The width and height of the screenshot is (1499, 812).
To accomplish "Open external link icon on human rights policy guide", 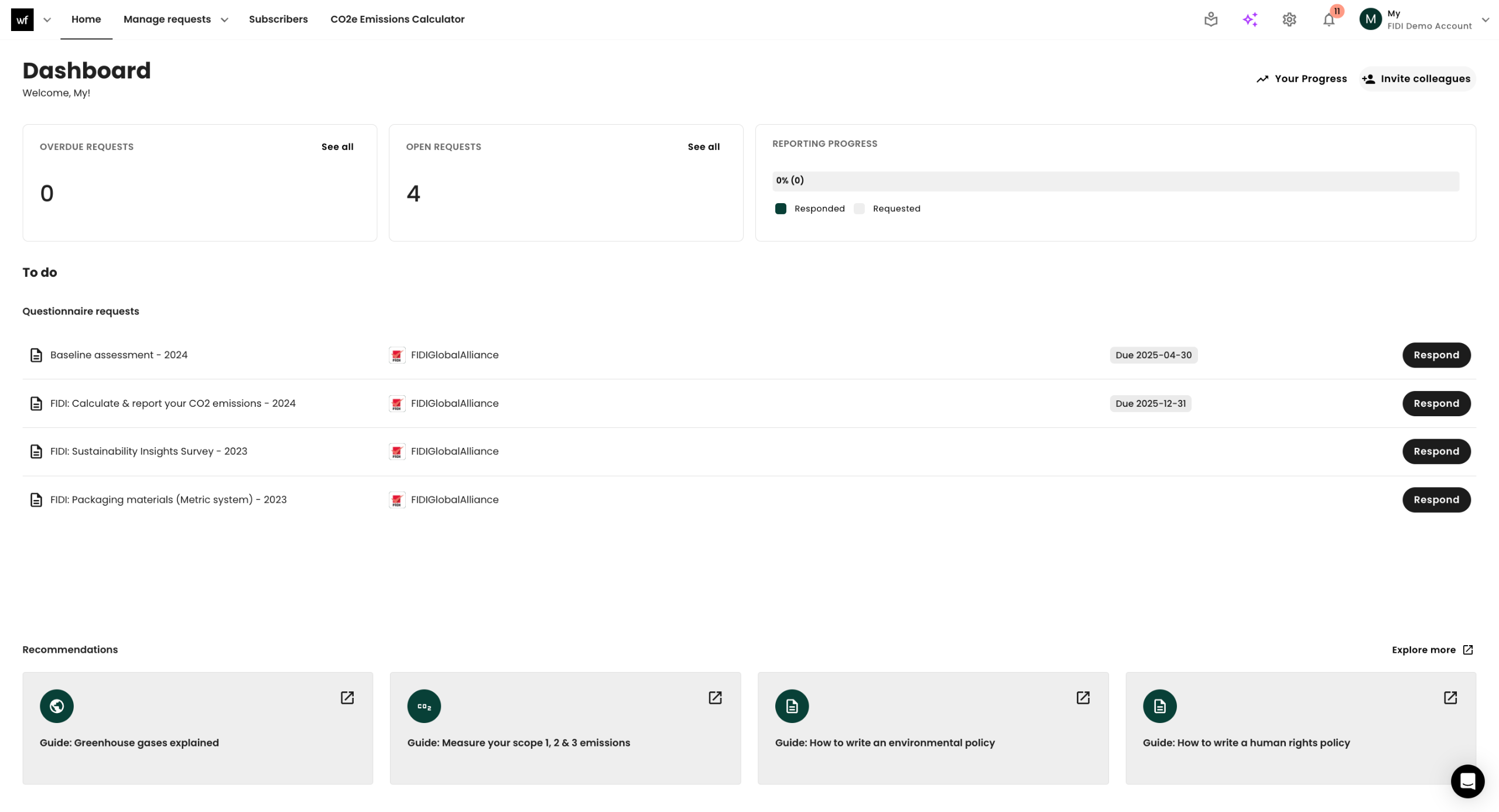I will (x=1450, y=697).
